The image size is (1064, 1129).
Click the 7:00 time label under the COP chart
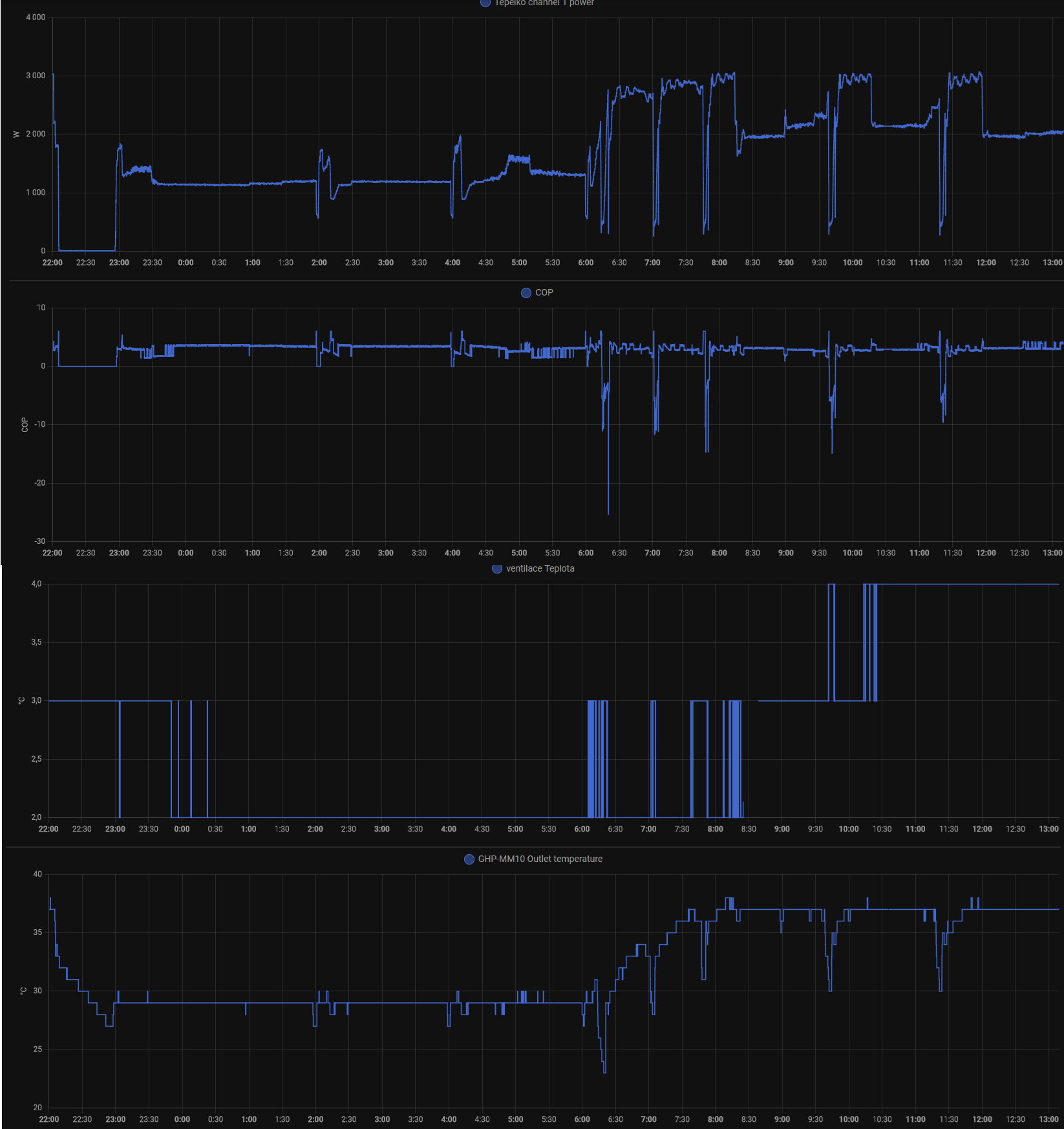pyautogui.click(x=652, y=553)
